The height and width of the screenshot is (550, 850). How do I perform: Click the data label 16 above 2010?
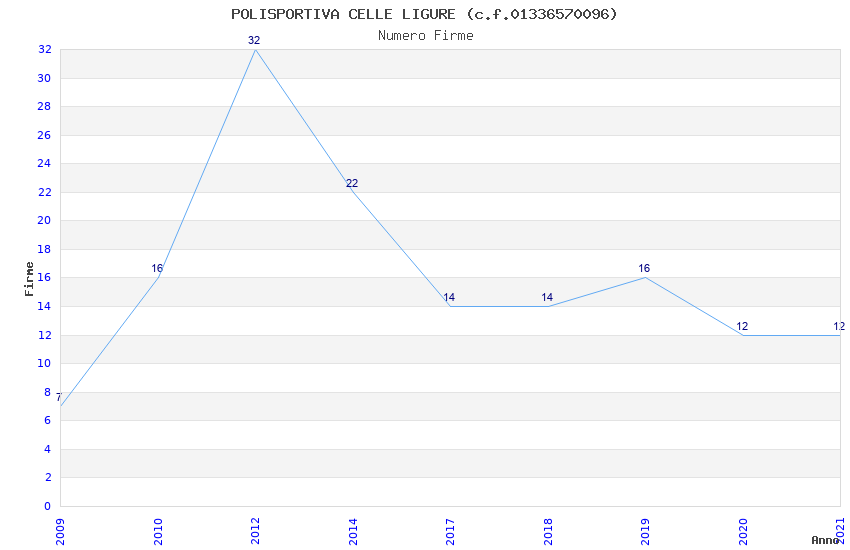click(157, 268)
